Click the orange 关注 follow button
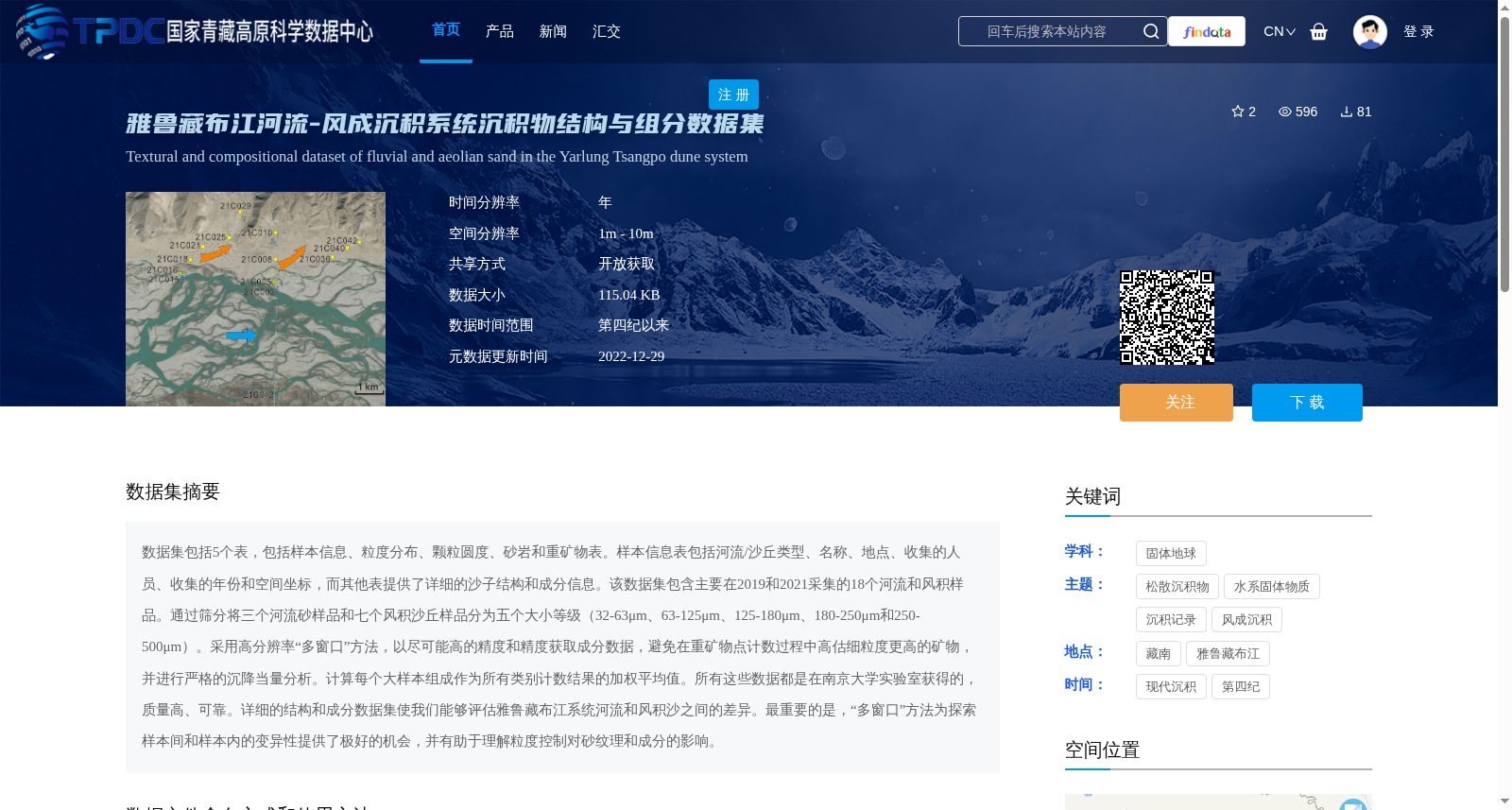The height and width of the screenshot is (810, 1512). pyautogui.click(x=1177, y=403)
